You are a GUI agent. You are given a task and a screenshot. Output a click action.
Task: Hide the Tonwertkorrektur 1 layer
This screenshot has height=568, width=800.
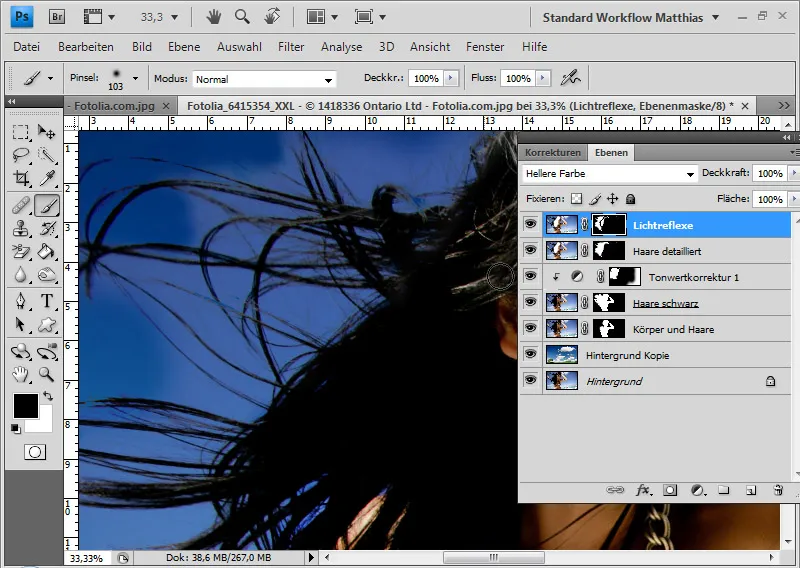pyautogui.click(x=530, y=276)
